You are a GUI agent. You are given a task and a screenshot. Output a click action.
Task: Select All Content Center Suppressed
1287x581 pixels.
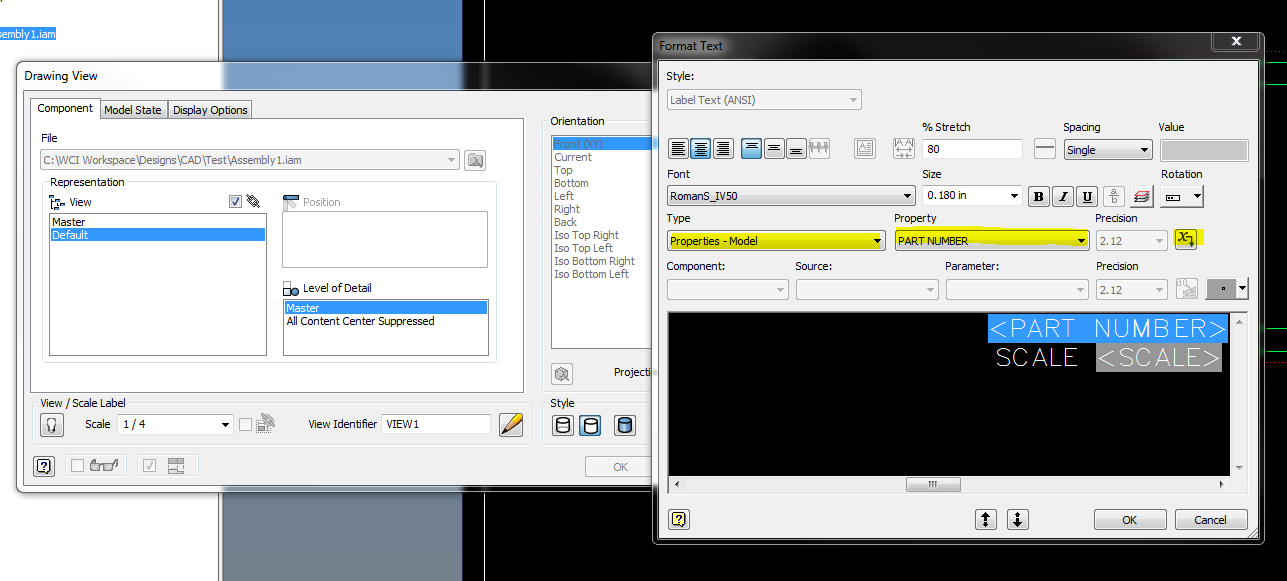coord(386,321)
